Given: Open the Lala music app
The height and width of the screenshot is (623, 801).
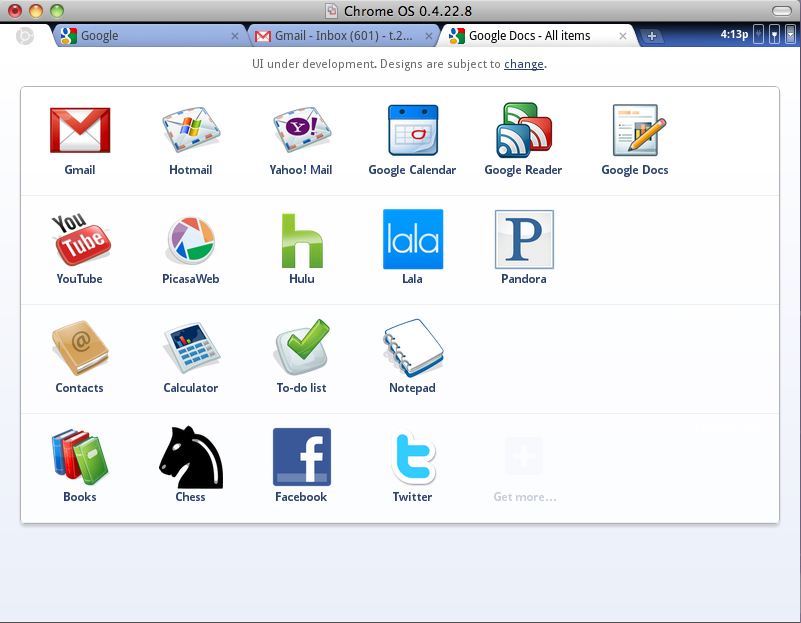Looking at the screenshot, I should click(x=413, y=239).
